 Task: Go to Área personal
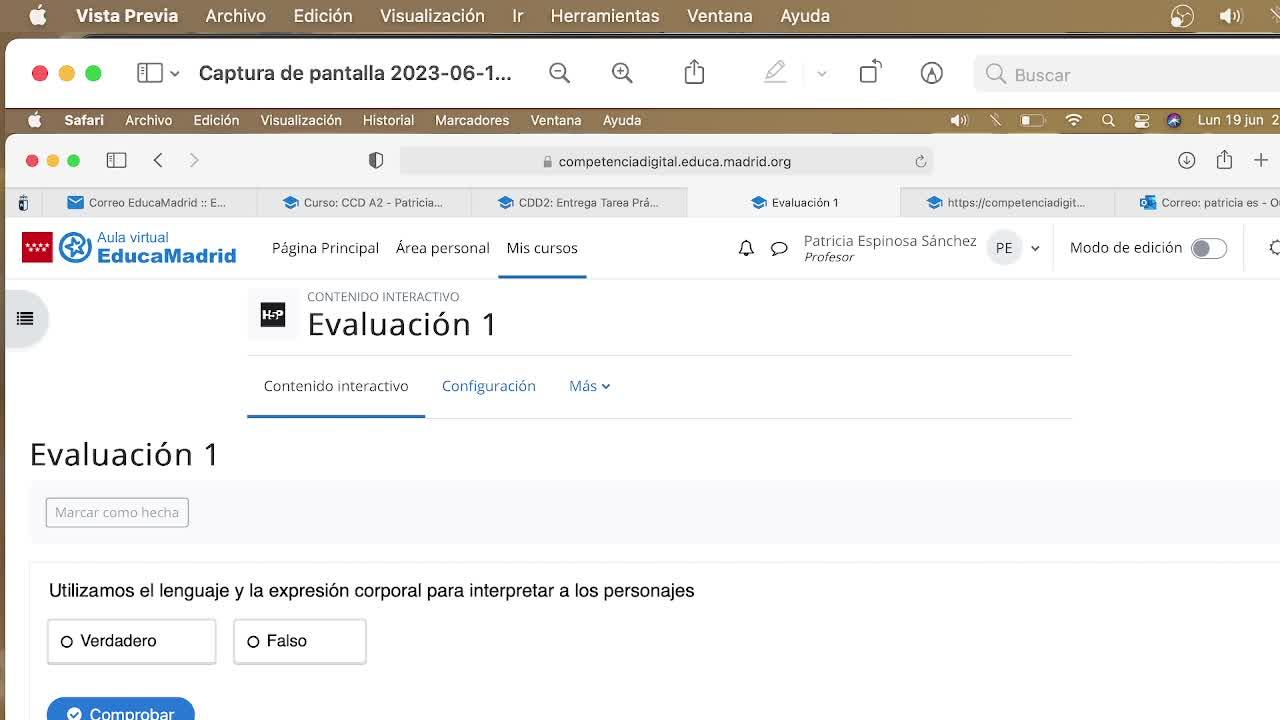click(442, 248)
